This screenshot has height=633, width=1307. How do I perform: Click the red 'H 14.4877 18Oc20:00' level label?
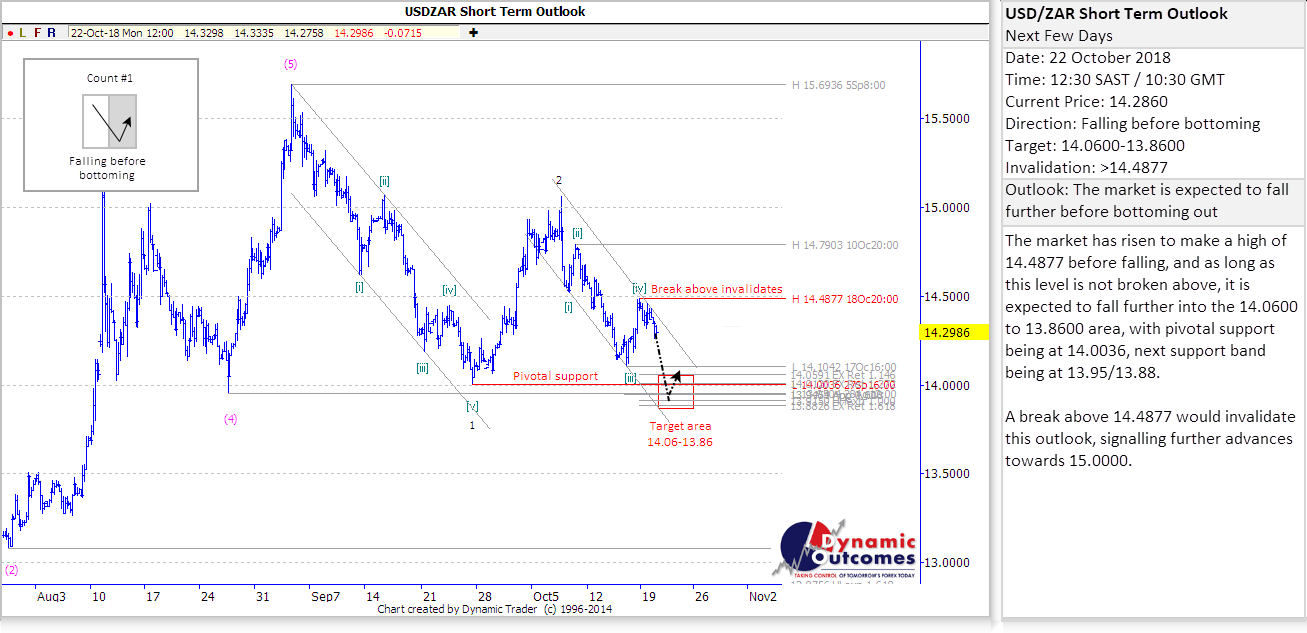point(844,298)
